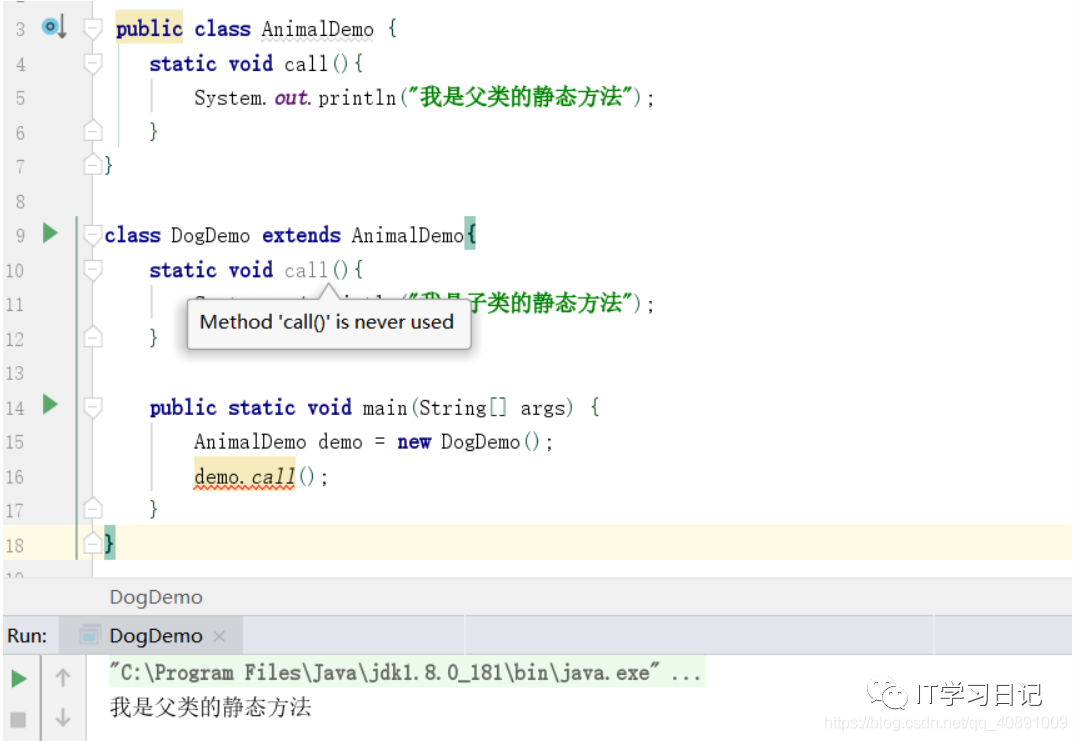Click the Run: panel label
Image resolution: width=1077 pixels, height=741 pixels.
[27, 636]
